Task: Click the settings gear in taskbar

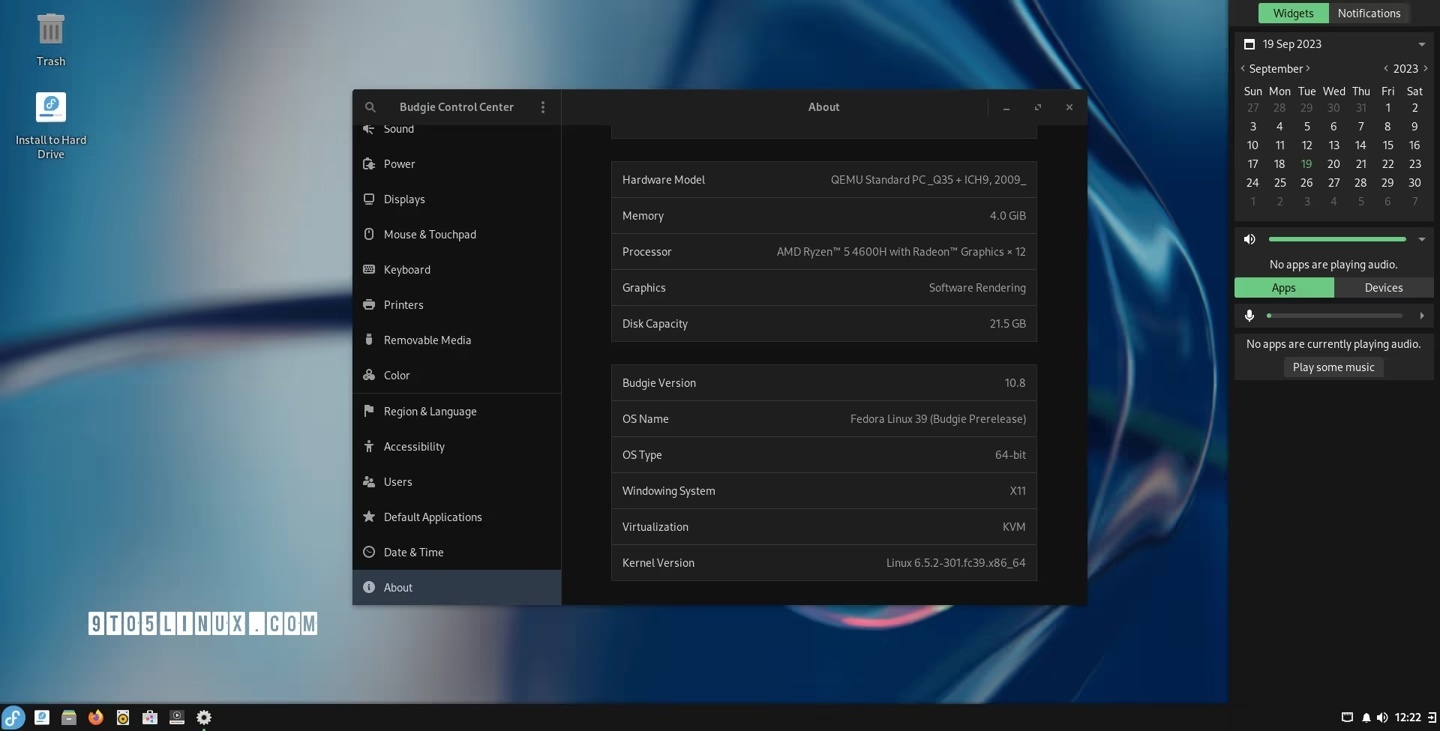Action: 204,717
